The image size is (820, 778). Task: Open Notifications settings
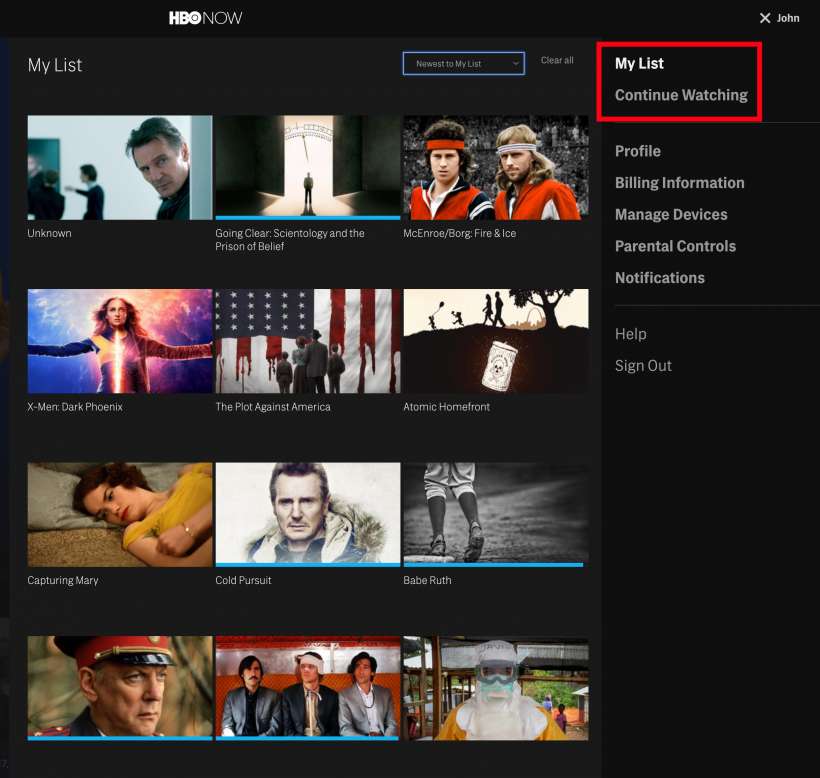point(659,278)
